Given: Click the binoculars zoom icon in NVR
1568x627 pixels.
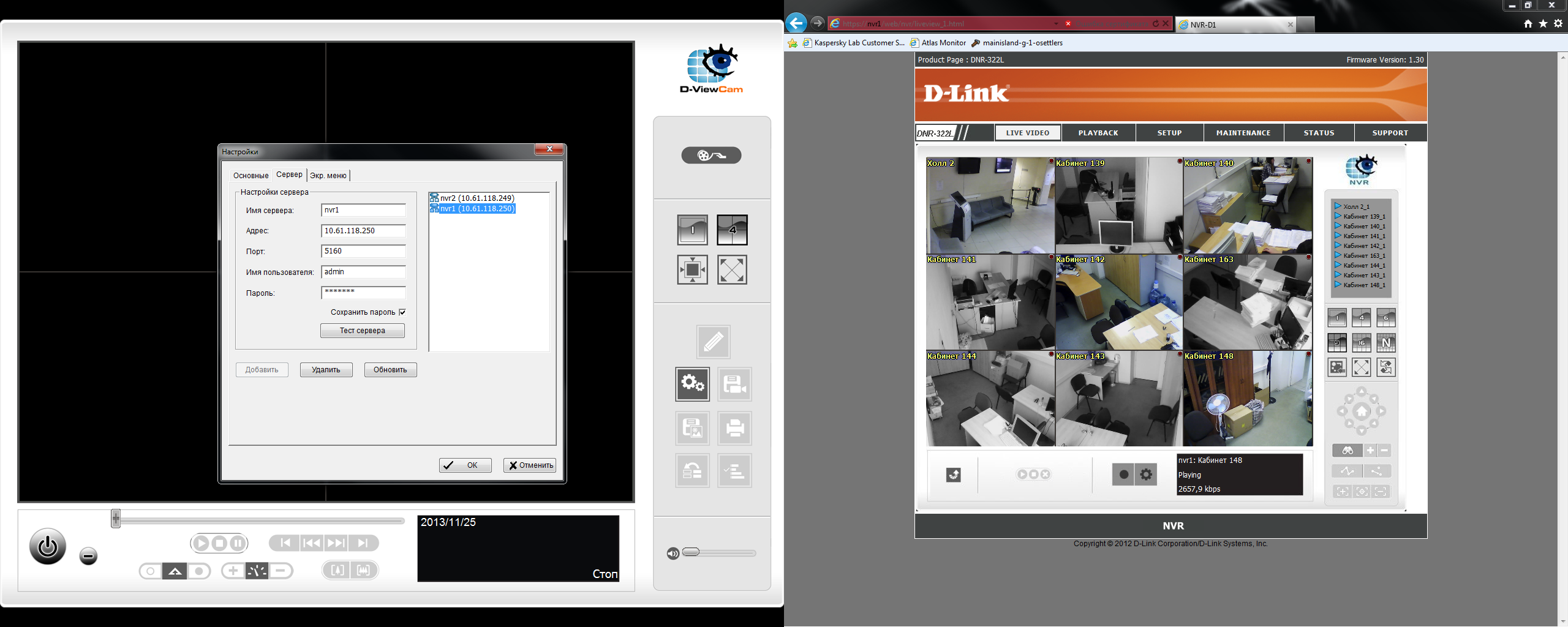Looking at the screenshot, I should click(1347, 451).
